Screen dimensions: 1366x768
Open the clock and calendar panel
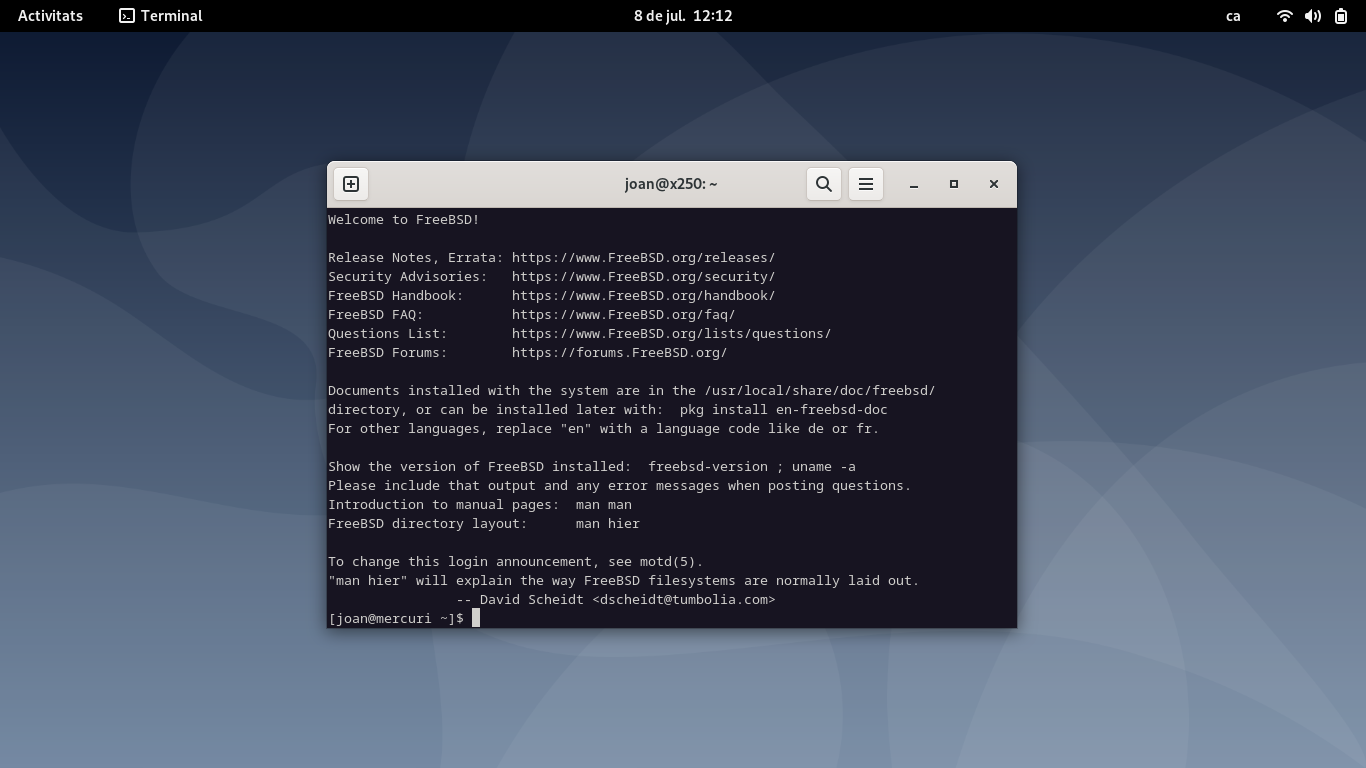(683, 16)
